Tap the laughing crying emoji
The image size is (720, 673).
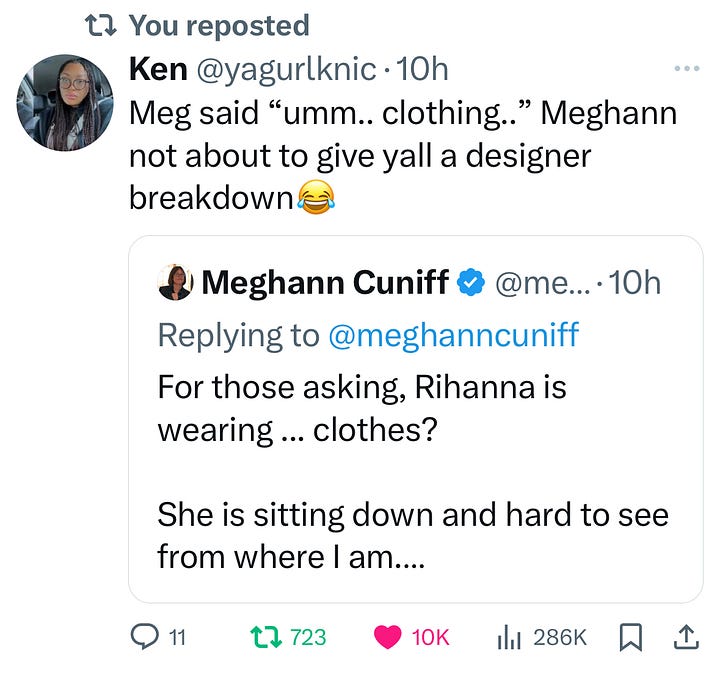click(315, 200)
